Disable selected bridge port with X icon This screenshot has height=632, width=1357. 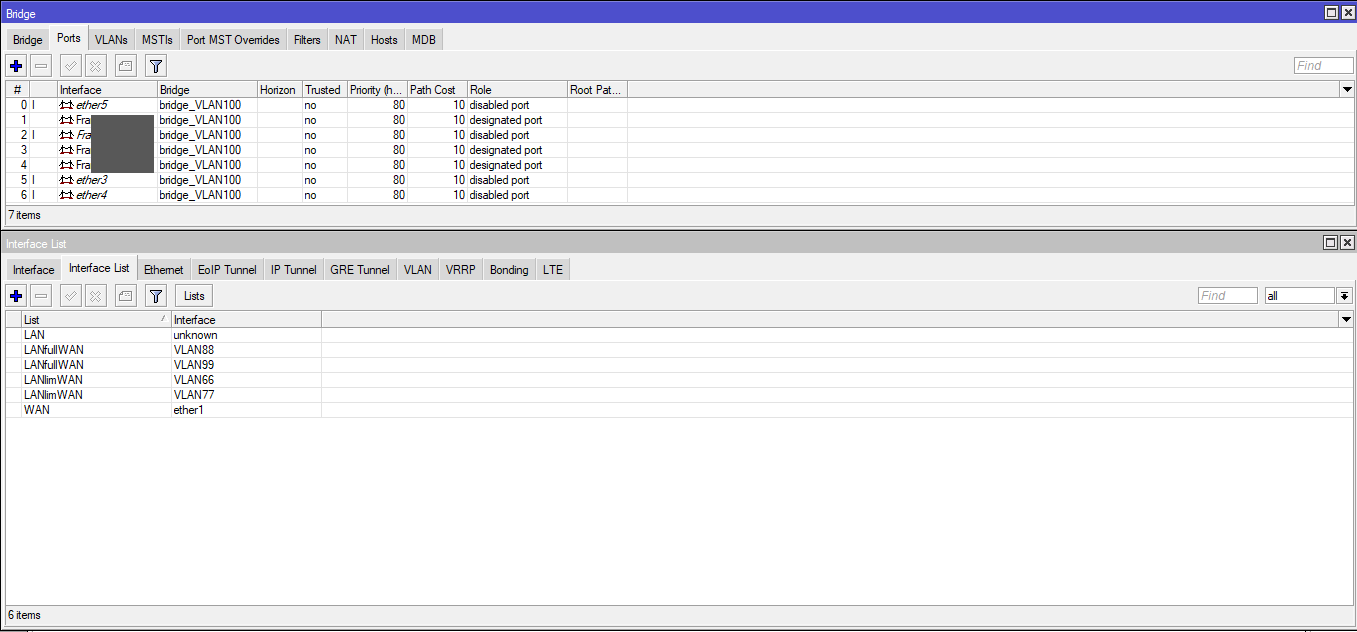(95, 66)
